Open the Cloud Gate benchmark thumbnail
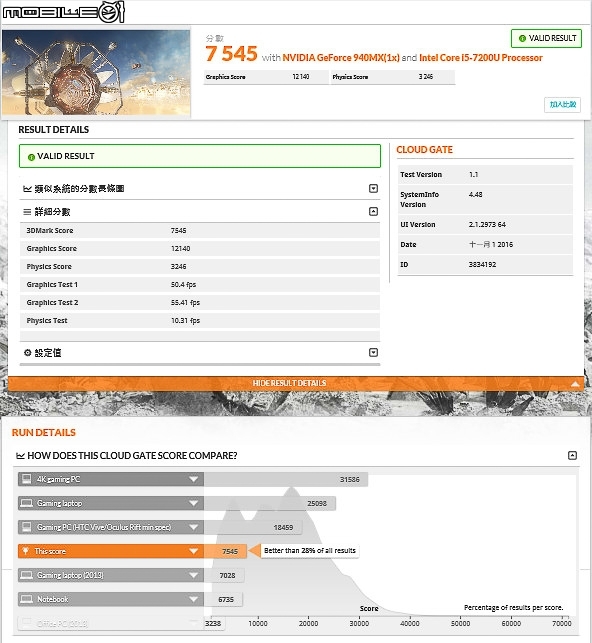Viewport: 592px width, 643px height. (x=96, y=72)
